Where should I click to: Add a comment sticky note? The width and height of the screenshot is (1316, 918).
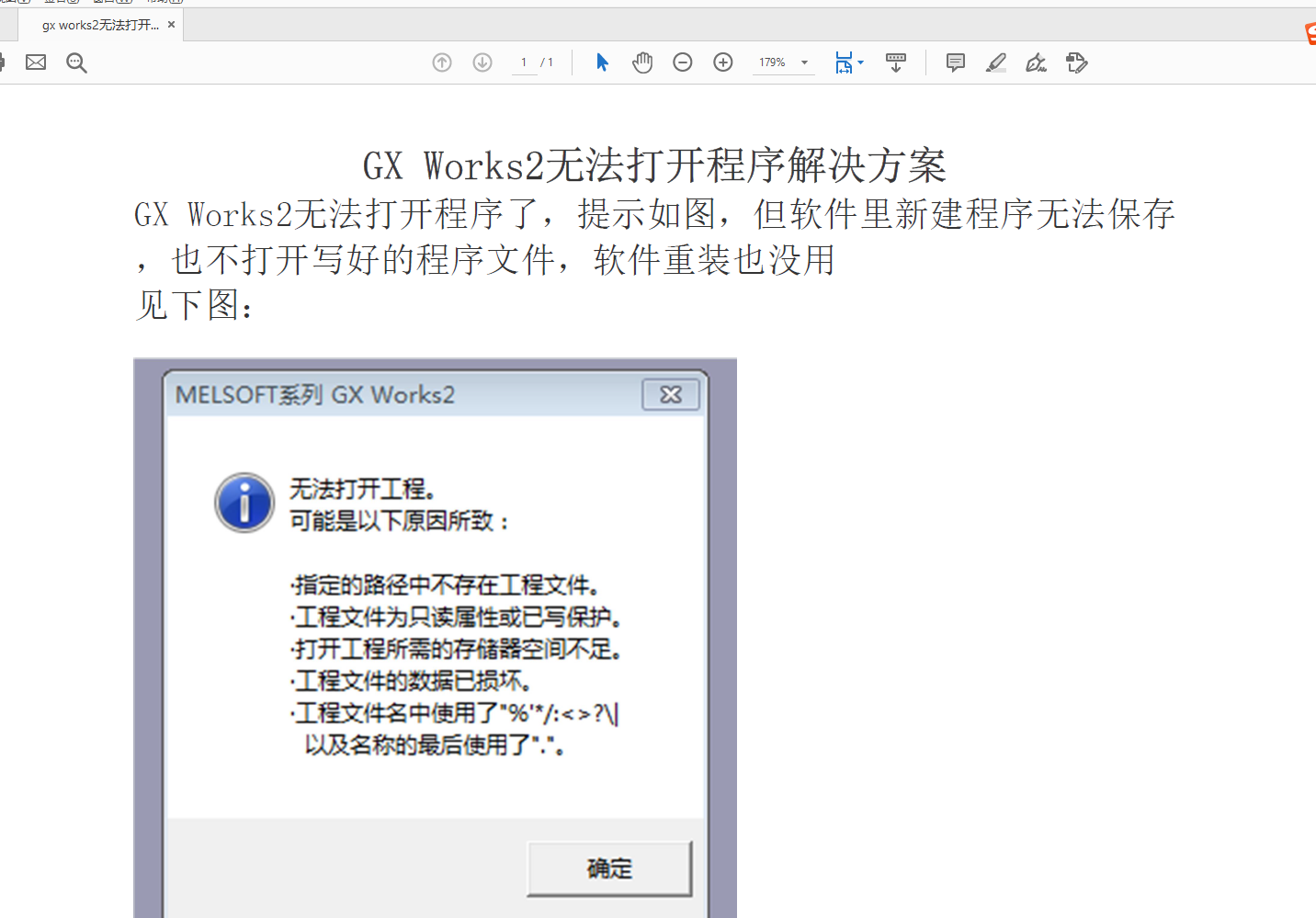(x=956, y=62)
